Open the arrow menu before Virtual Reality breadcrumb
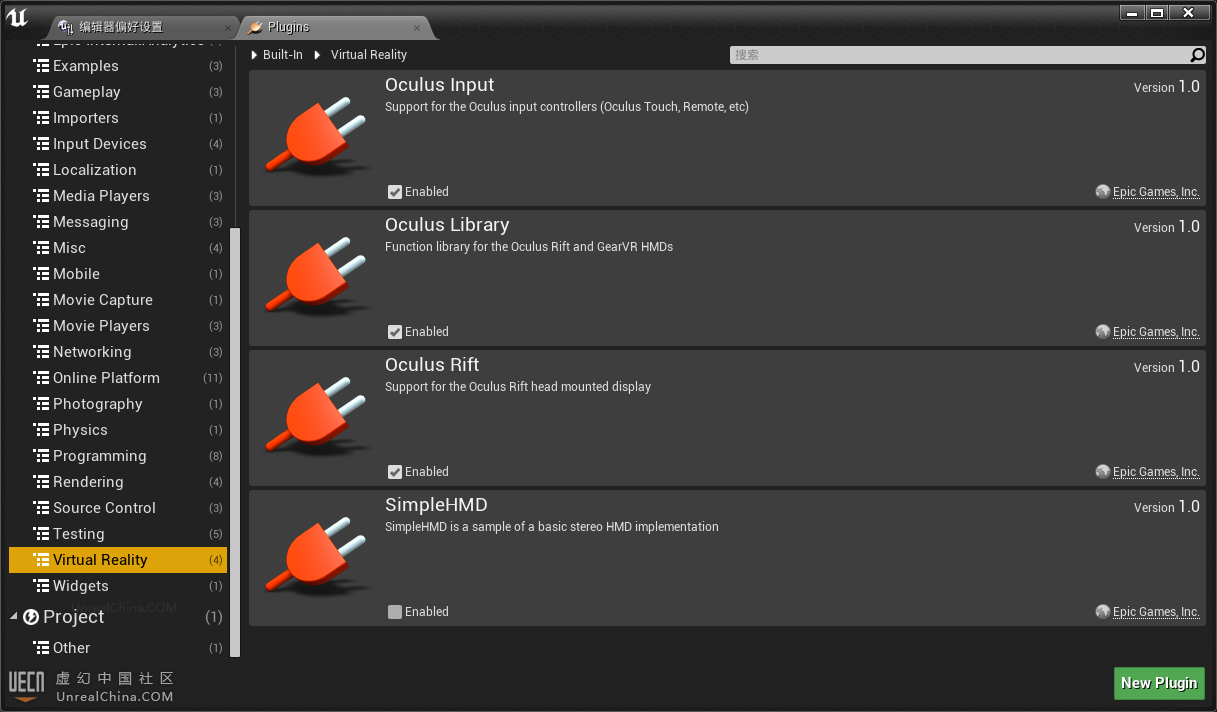The width and height of the screenshot is (1217, 712). click(x=317, y=55)
